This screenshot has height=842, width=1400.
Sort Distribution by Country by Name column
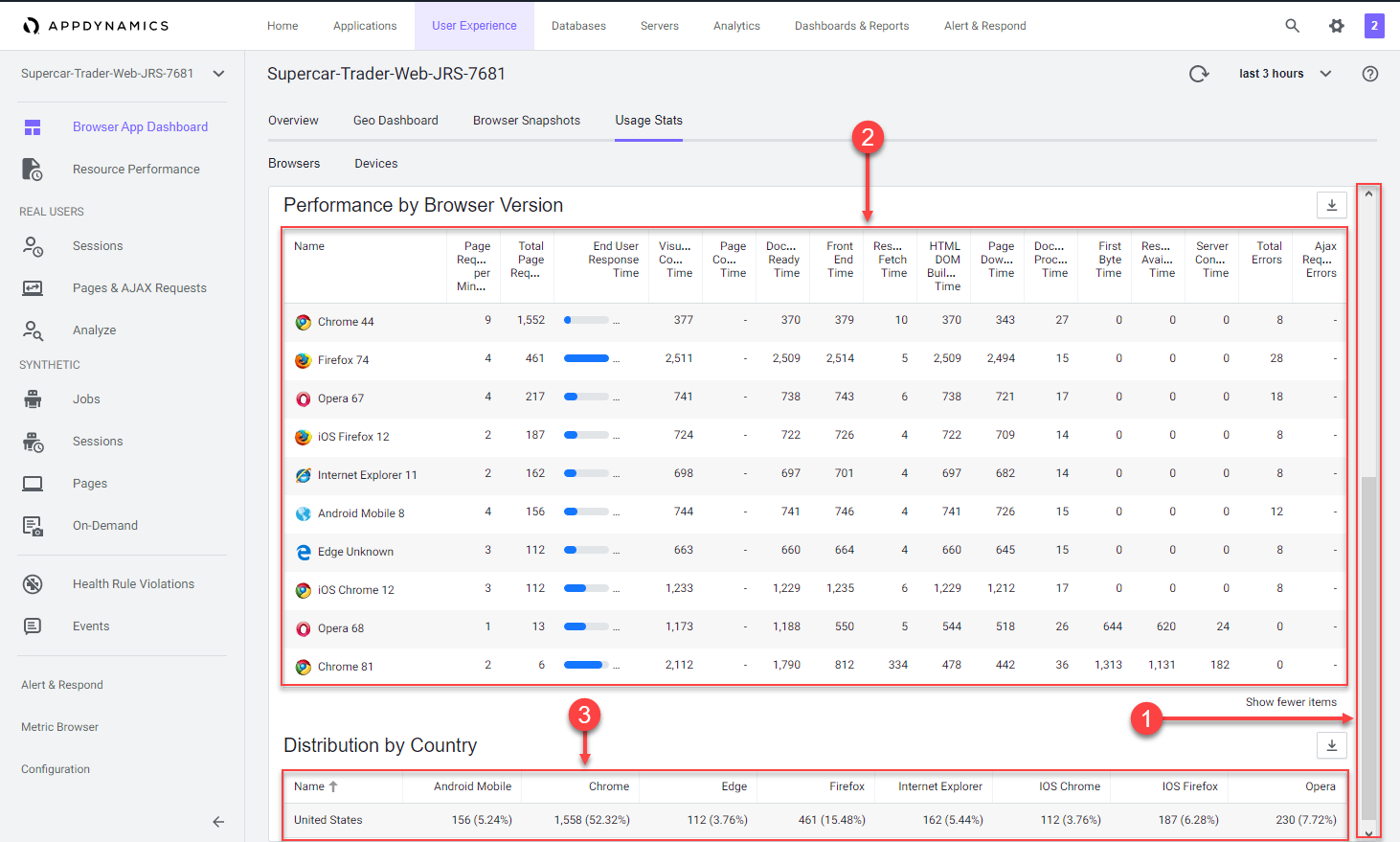(x=316, y=786)
